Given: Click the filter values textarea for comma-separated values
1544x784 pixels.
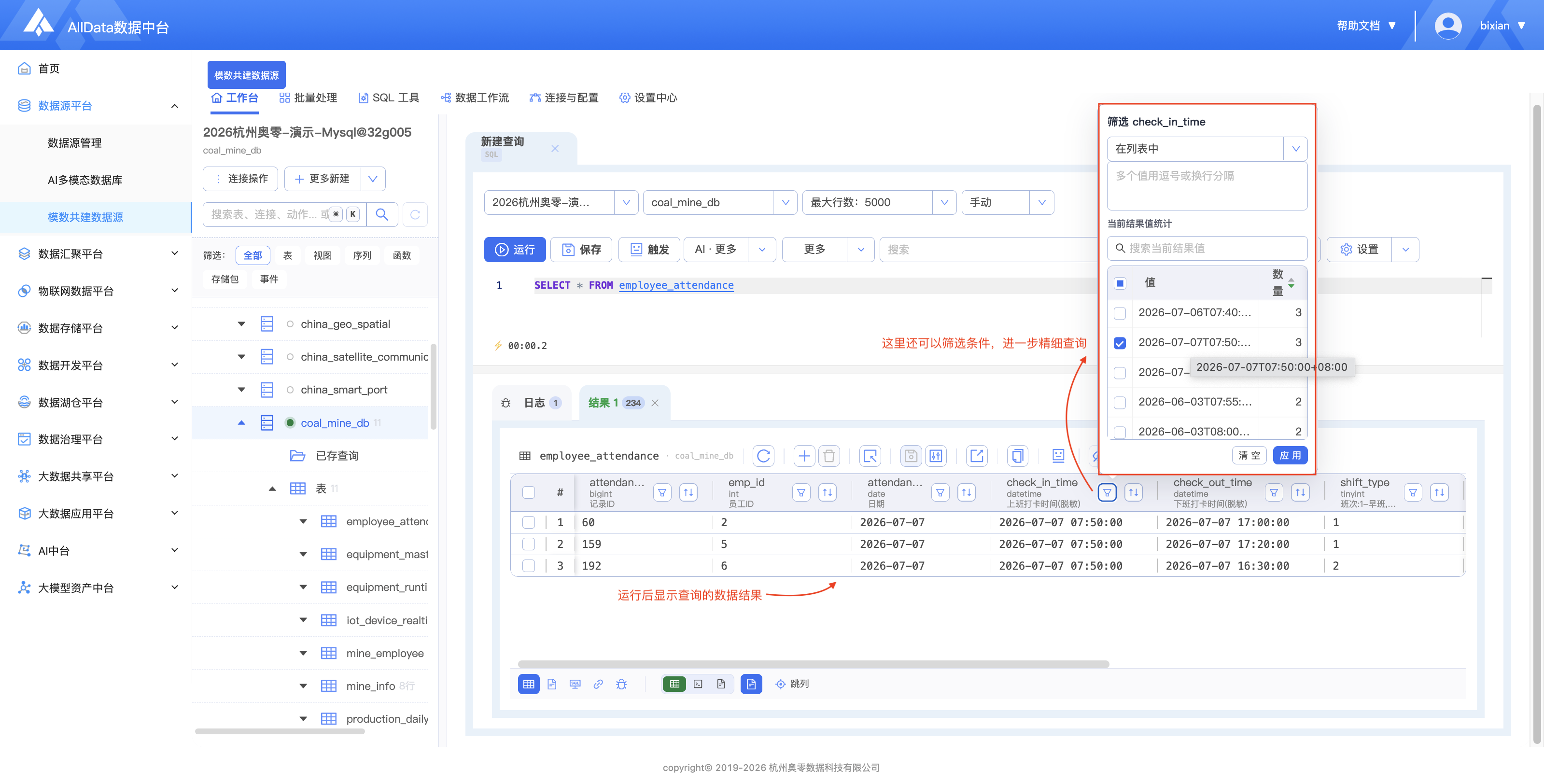Looking at the screenshot, I should click(x=1207, y=186).
